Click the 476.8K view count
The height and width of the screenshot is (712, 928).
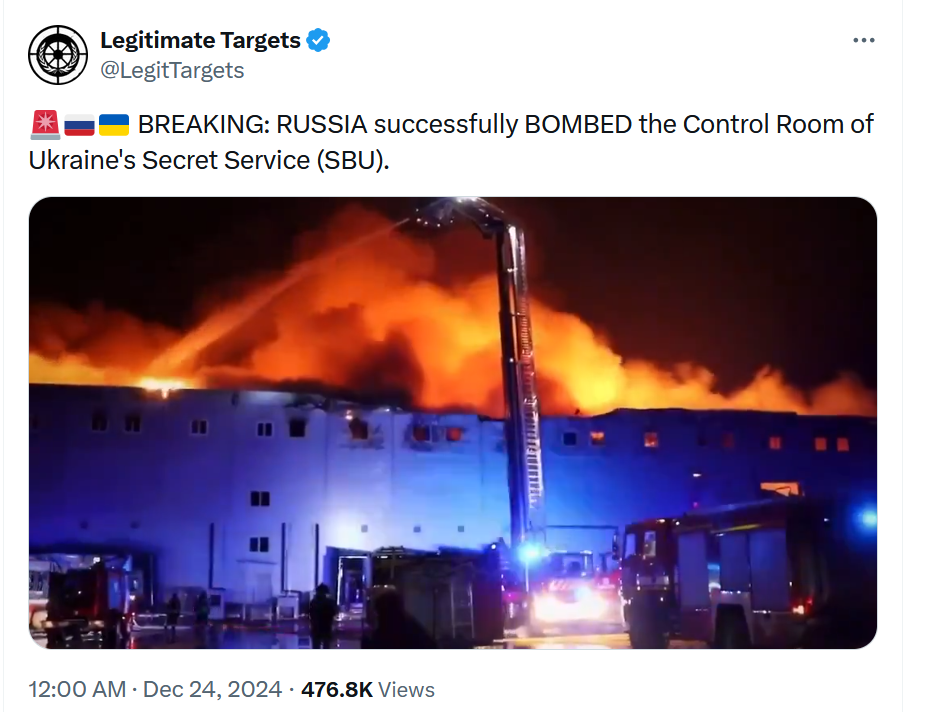(337, 690)
